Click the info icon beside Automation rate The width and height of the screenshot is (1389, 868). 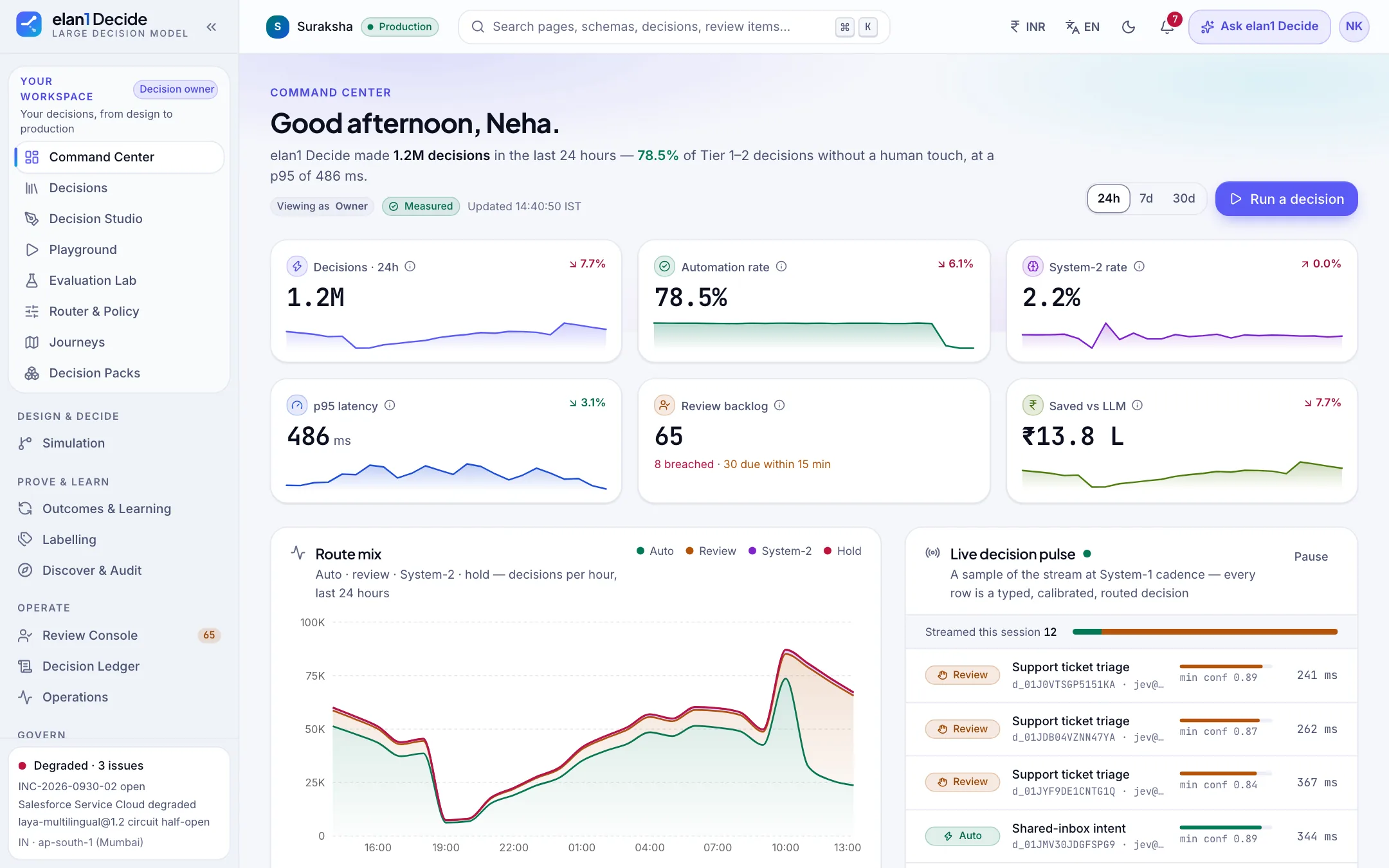(x=781, y=266)
